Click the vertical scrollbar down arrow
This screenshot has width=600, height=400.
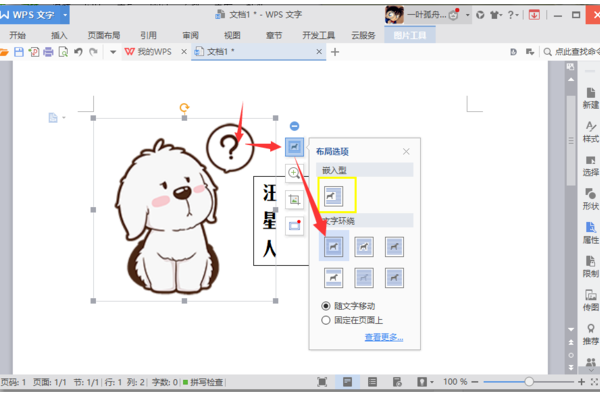(x=571, y=329)
